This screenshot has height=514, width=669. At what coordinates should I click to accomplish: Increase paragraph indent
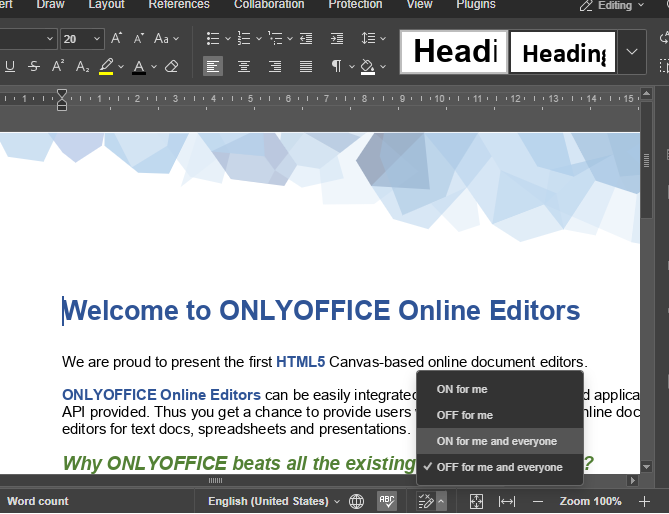click(337, 39)
